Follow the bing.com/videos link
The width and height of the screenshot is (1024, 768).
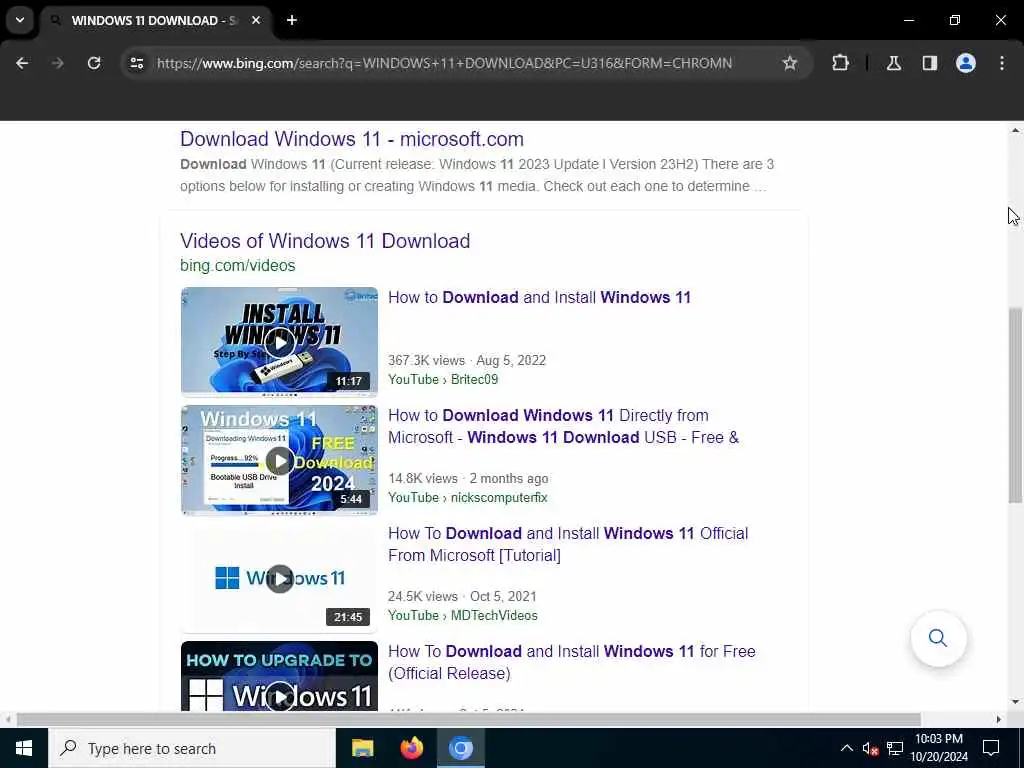tap(238, 265)
